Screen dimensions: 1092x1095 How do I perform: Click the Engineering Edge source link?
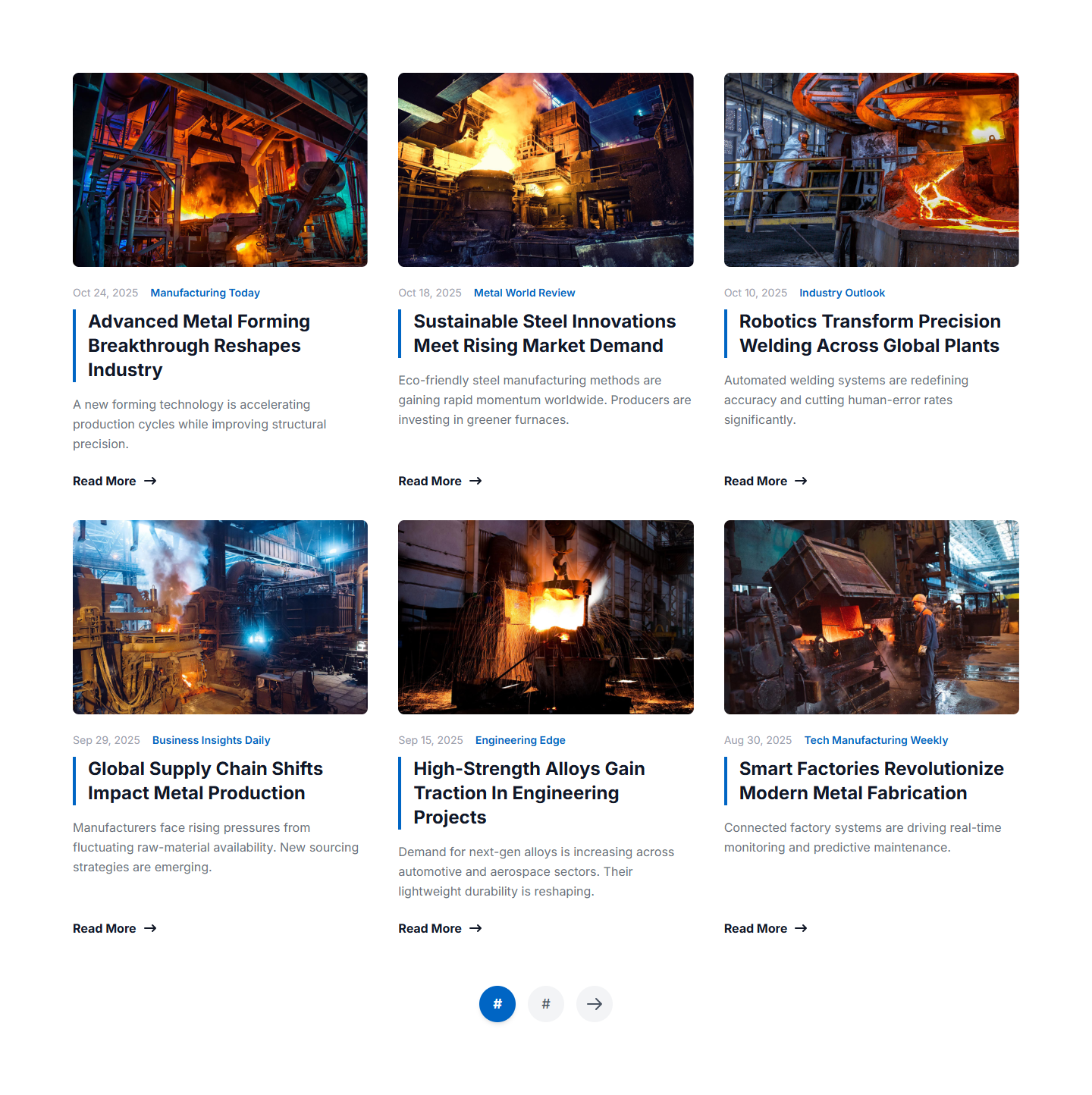point(520,740)
